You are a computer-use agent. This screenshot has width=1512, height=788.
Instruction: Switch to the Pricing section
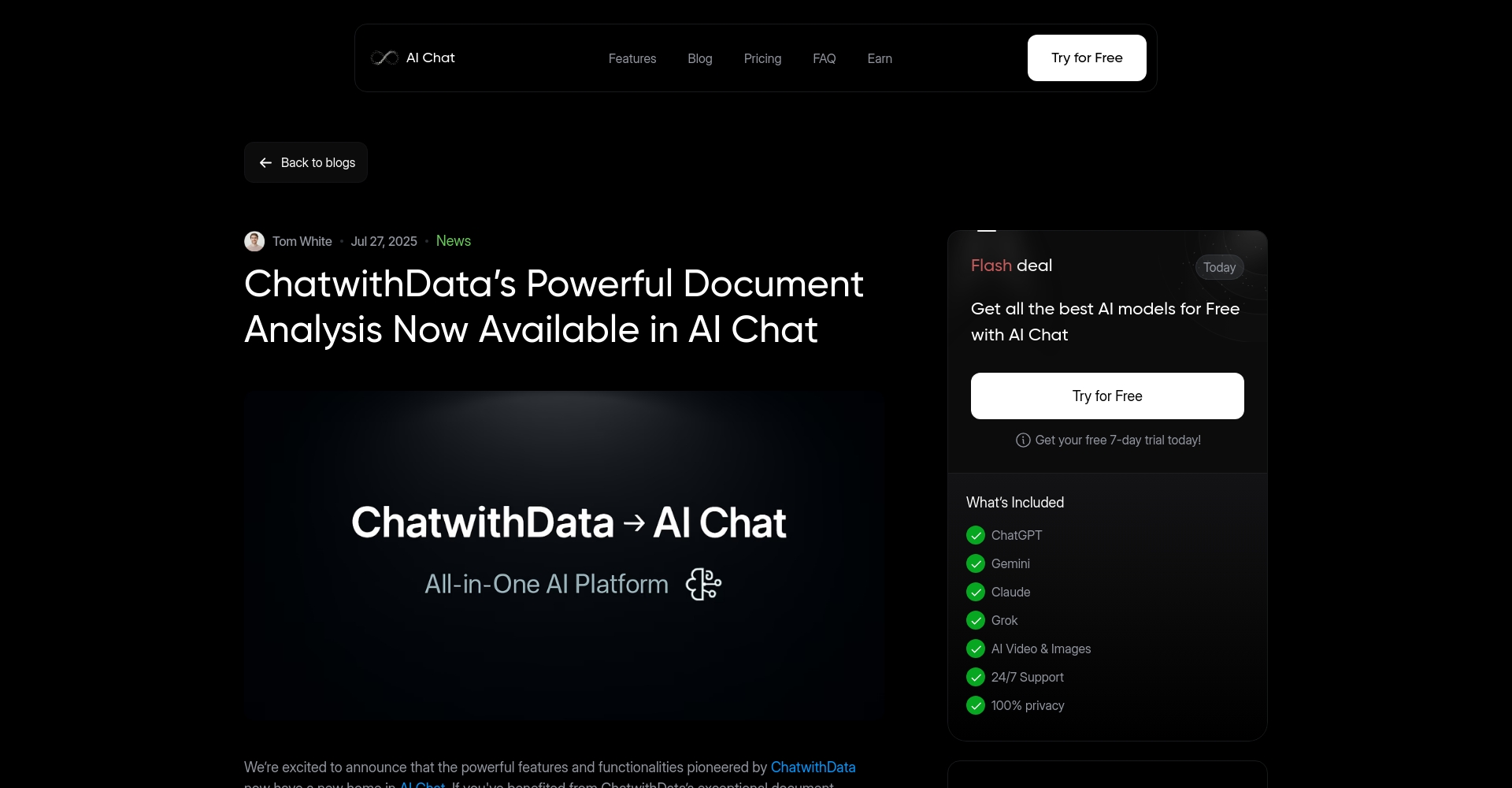(762, 58)
